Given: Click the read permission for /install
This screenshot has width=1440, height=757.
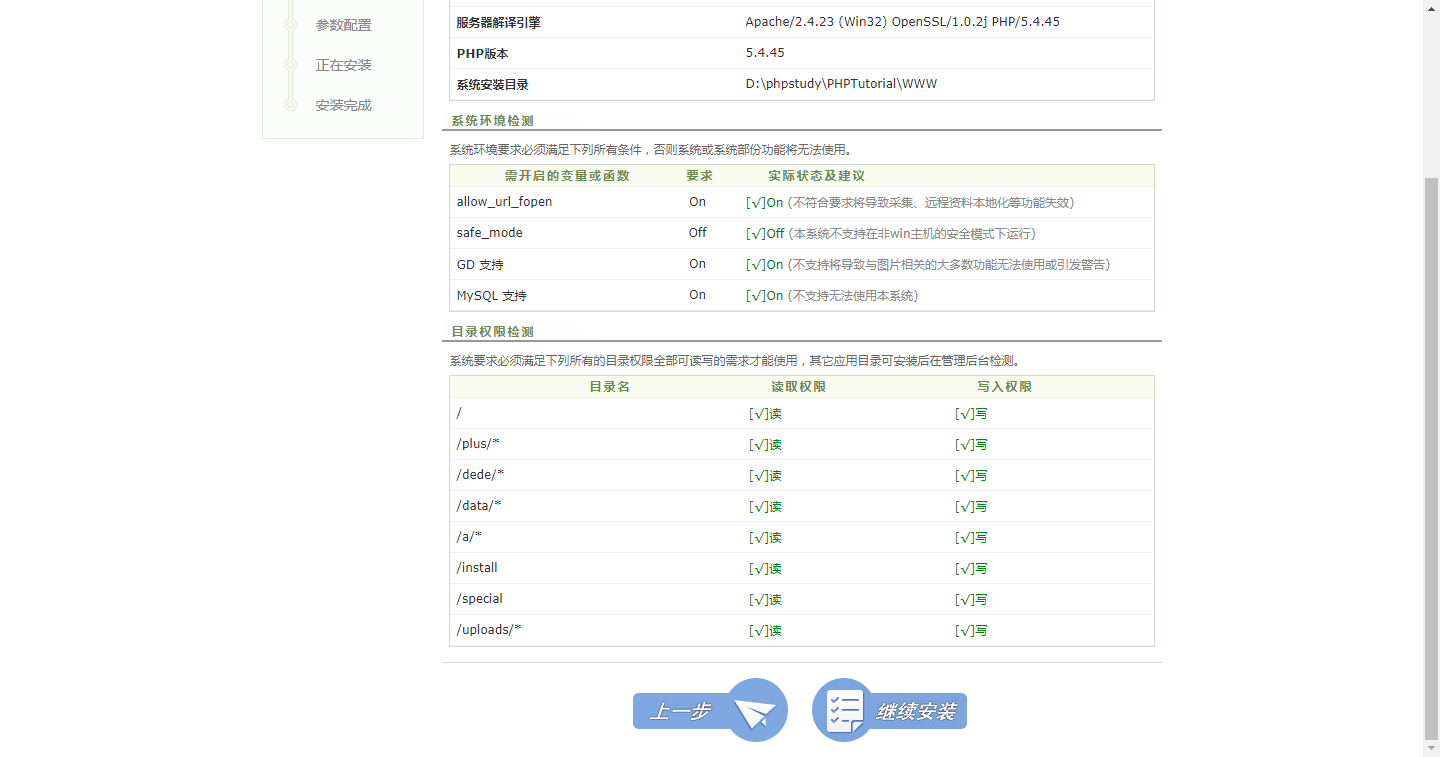Looking at the screenshot, I should [765, 568].
